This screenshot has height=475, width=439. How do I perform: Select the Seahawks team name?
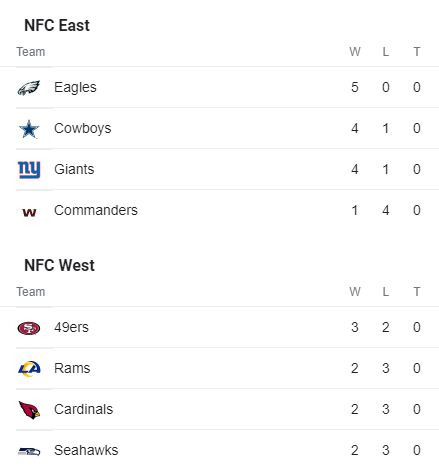86,450
